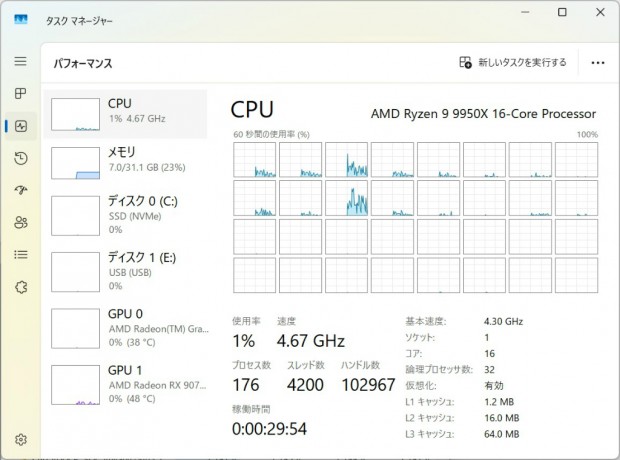This screenshot has height=460, width=620.
Task: Open Task Manager settings gear
Action: coord(20,439)
